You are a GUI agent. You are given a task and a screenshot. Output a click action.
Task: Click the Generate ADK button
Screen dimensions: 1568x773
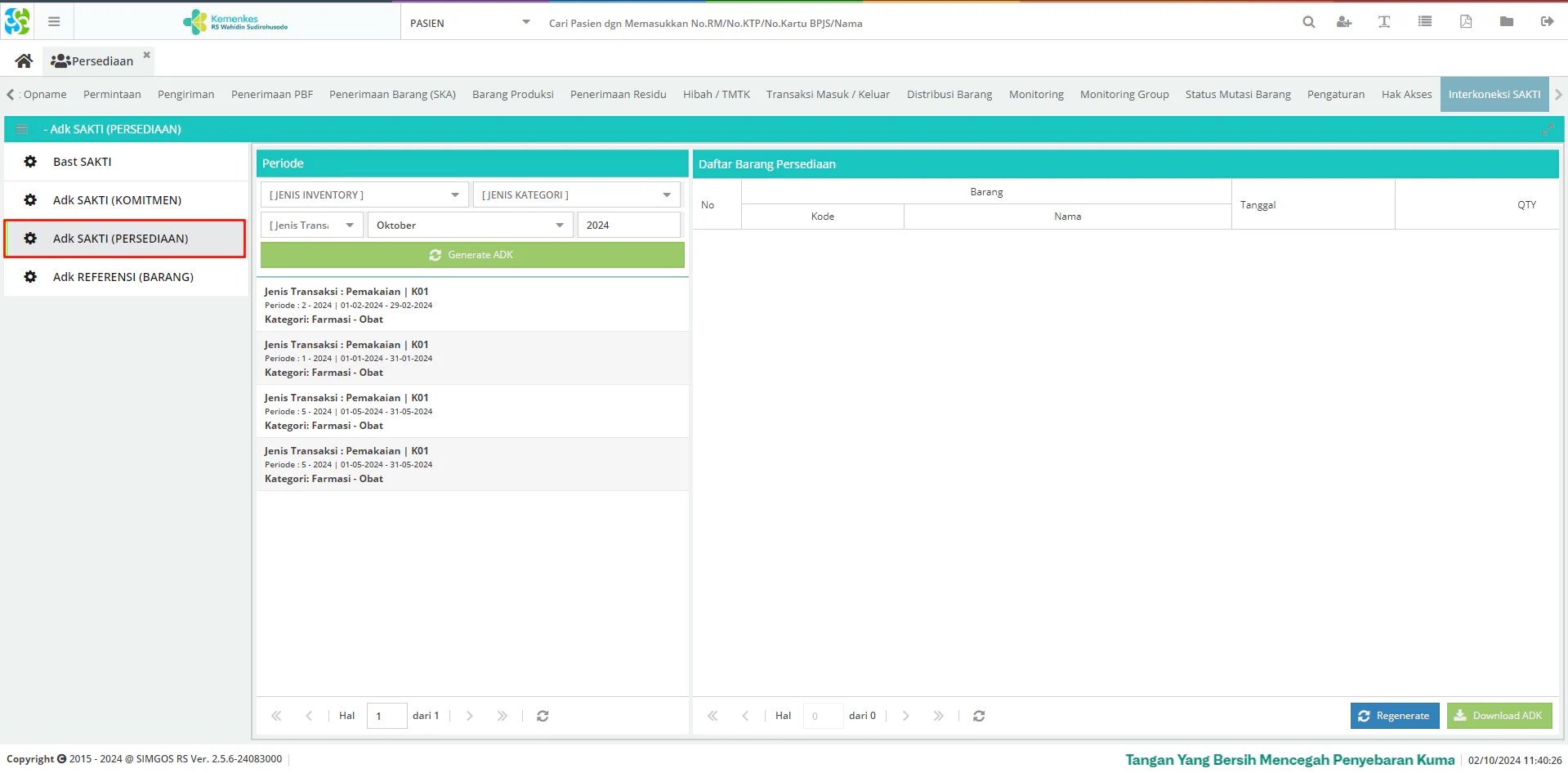point(472,255)
